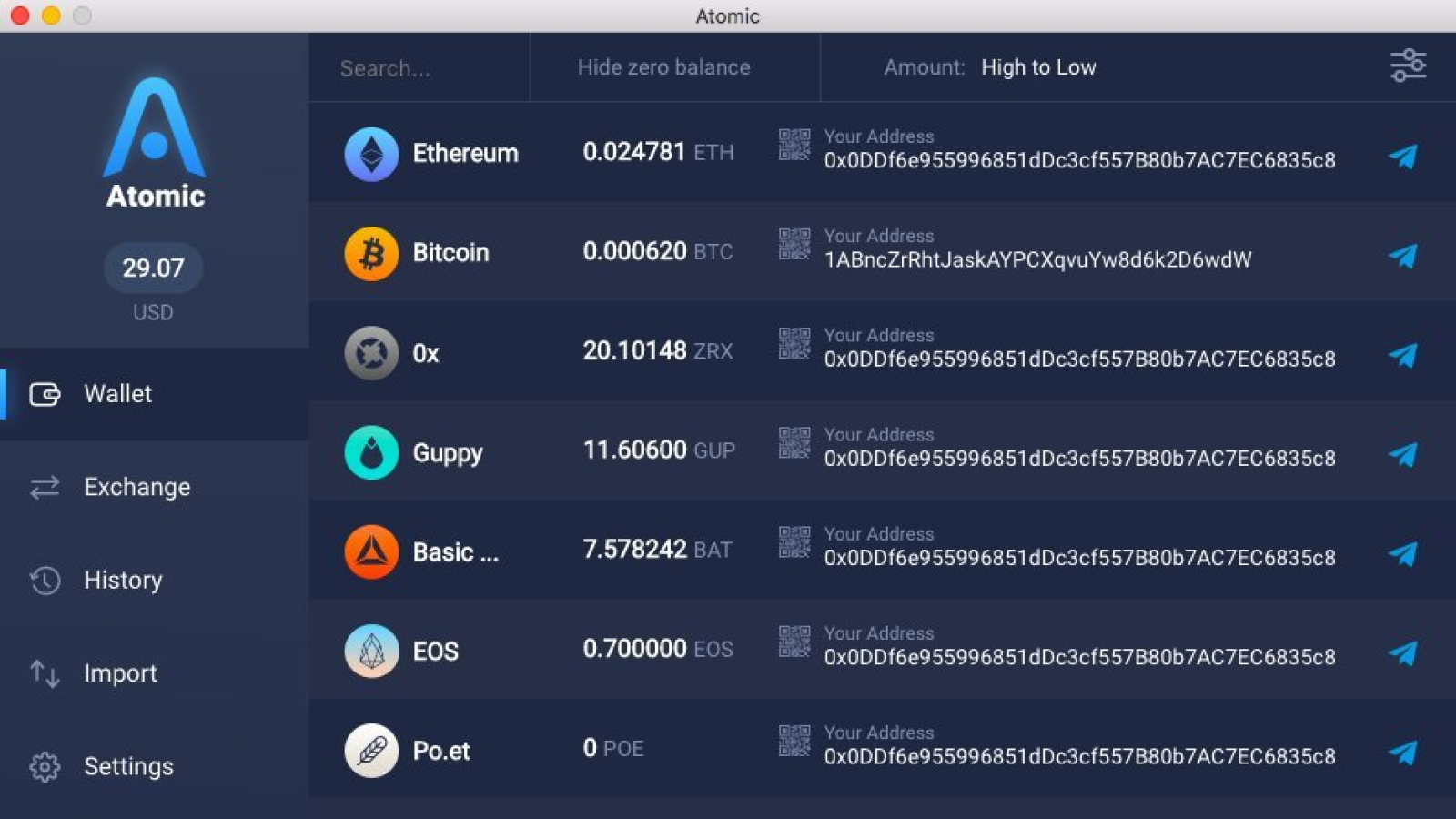This screenshot has width=1456, height=819.
Task: Click the 11.60600 GUP amount
Action: (x=659, y=450)
